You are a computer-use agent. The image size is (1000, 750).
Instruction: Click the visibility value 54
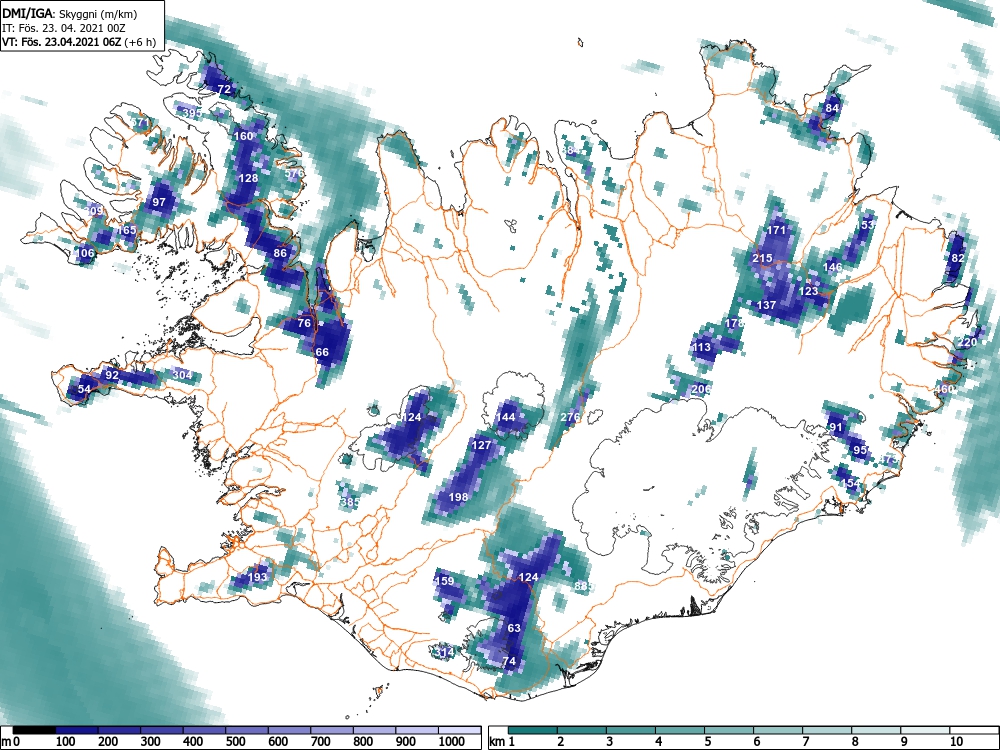(x=84, y=388)
